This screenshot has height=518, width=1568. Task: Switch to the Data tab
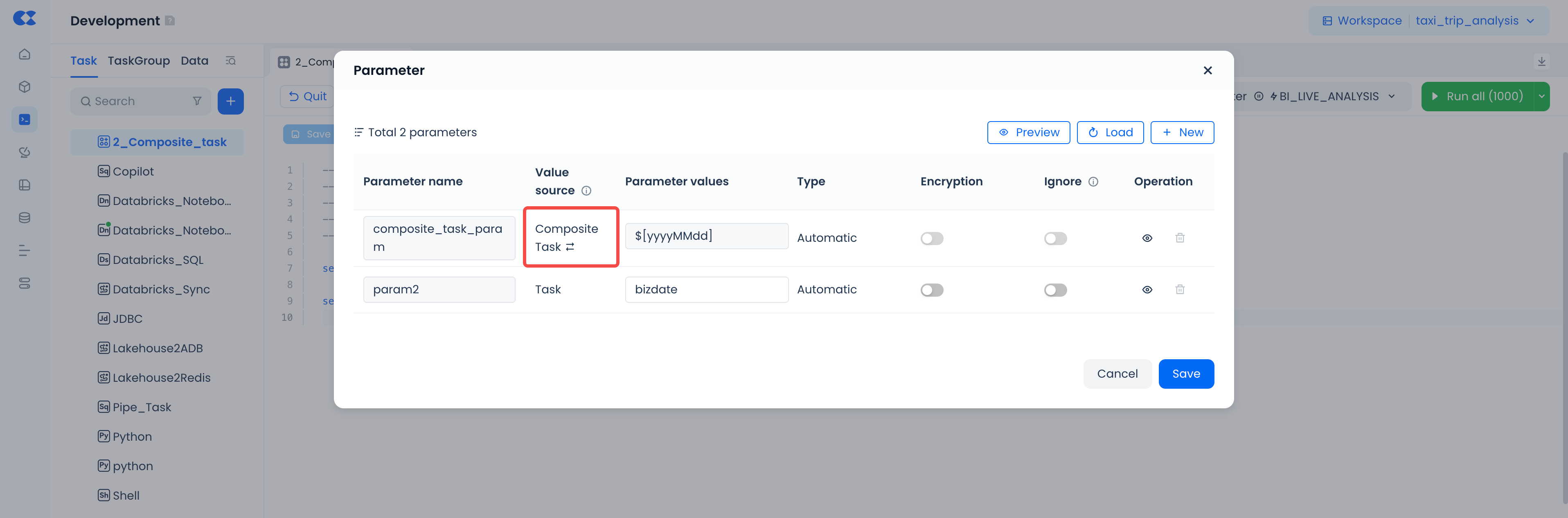point(194,61)
